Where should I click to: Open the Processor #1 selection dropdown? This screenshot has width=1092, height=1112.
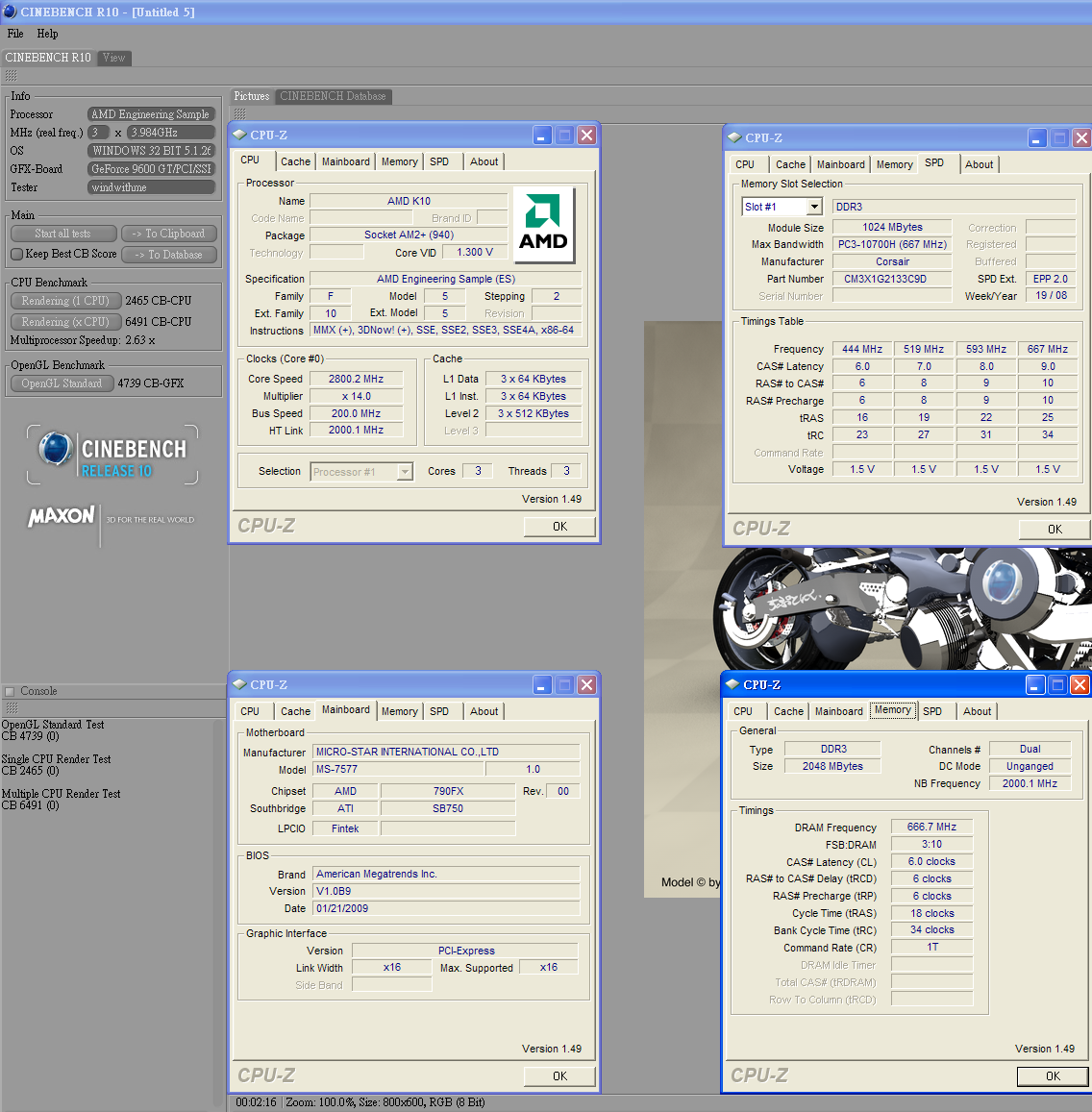click(405, 472)
